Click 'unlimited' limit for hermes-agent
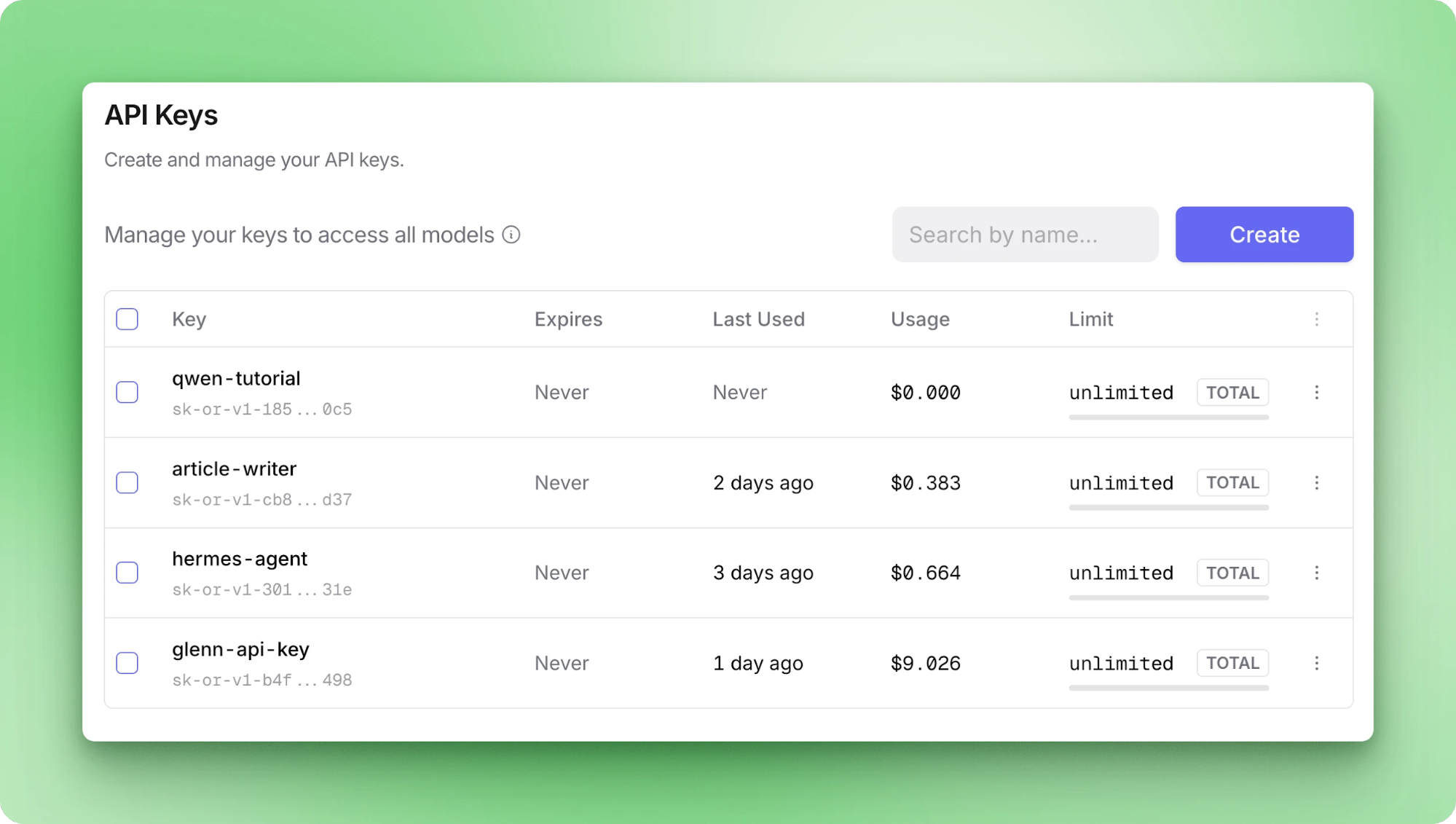Image resolution: width=1456 pixels, height=824 pixels. [1121, 573]
